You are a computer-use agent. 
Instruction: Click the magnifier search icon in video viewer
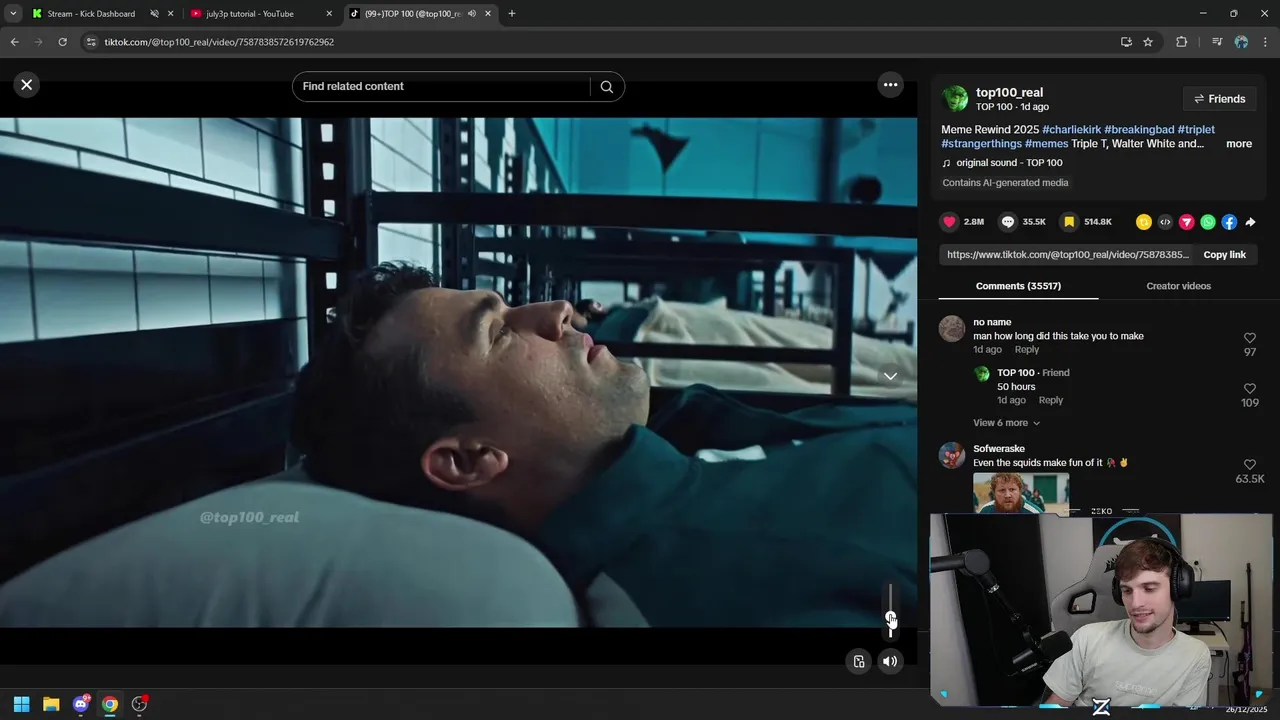pyautogui.click(x=607, y=86)
